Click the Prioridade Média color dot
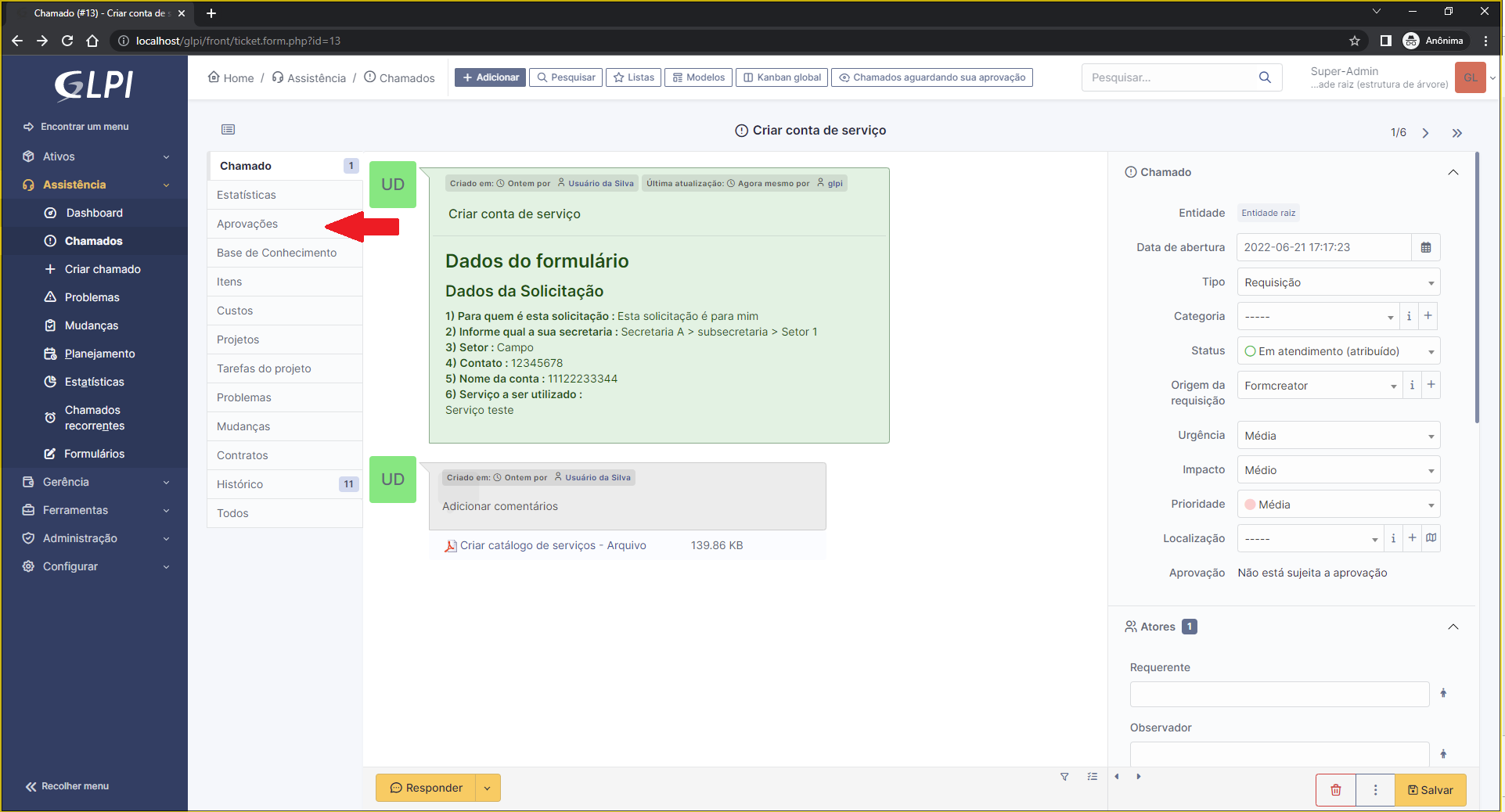Screen dimensions: 1505x812 pos(1250,504)
